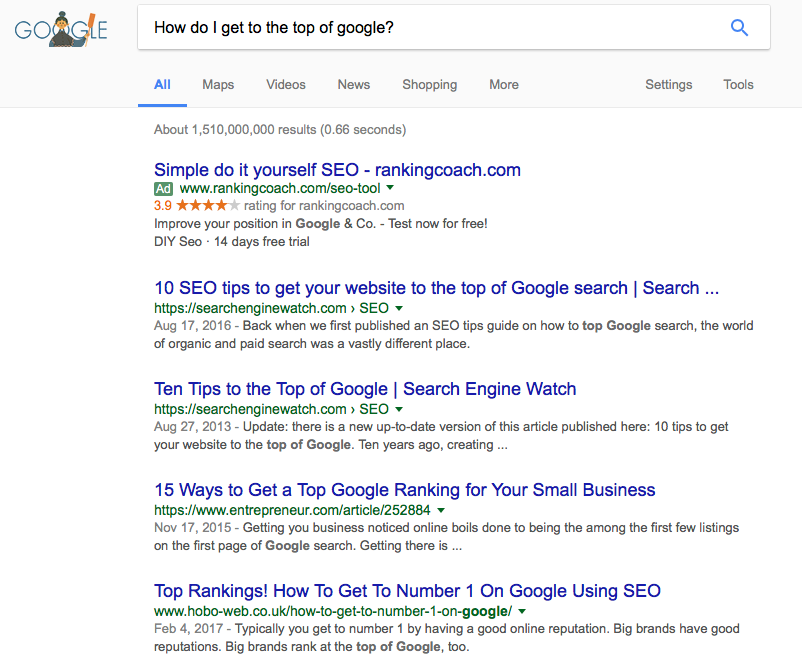This screenshot has height=671, width=802.
Task: Open 'Top Rankings! How To Get To Number 1' result
Action: click(407, 591)
